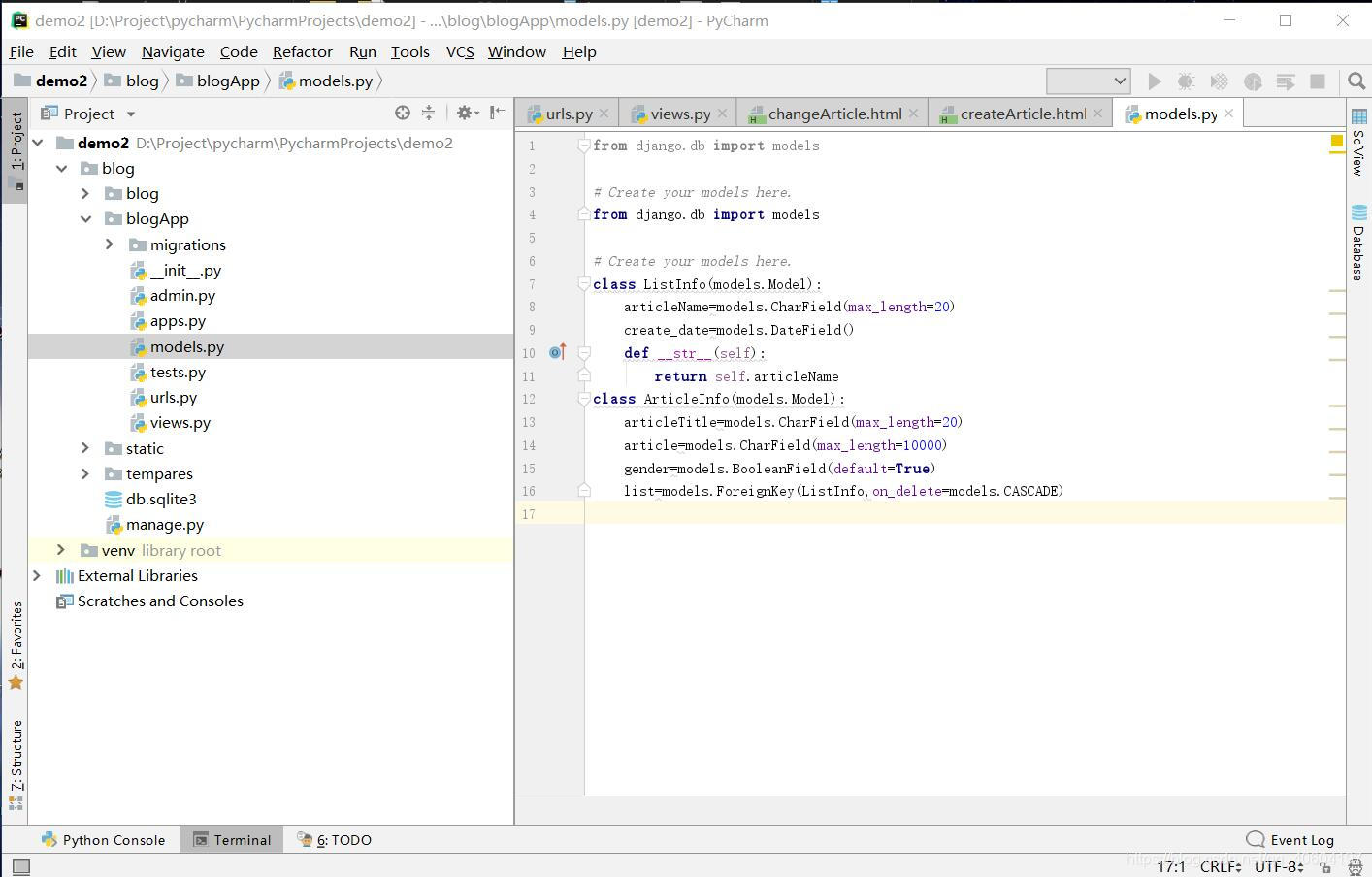The width and height of the screenshot is (1372, 877).
Task: Open the 6: TODO tool window
Action: 335,840
